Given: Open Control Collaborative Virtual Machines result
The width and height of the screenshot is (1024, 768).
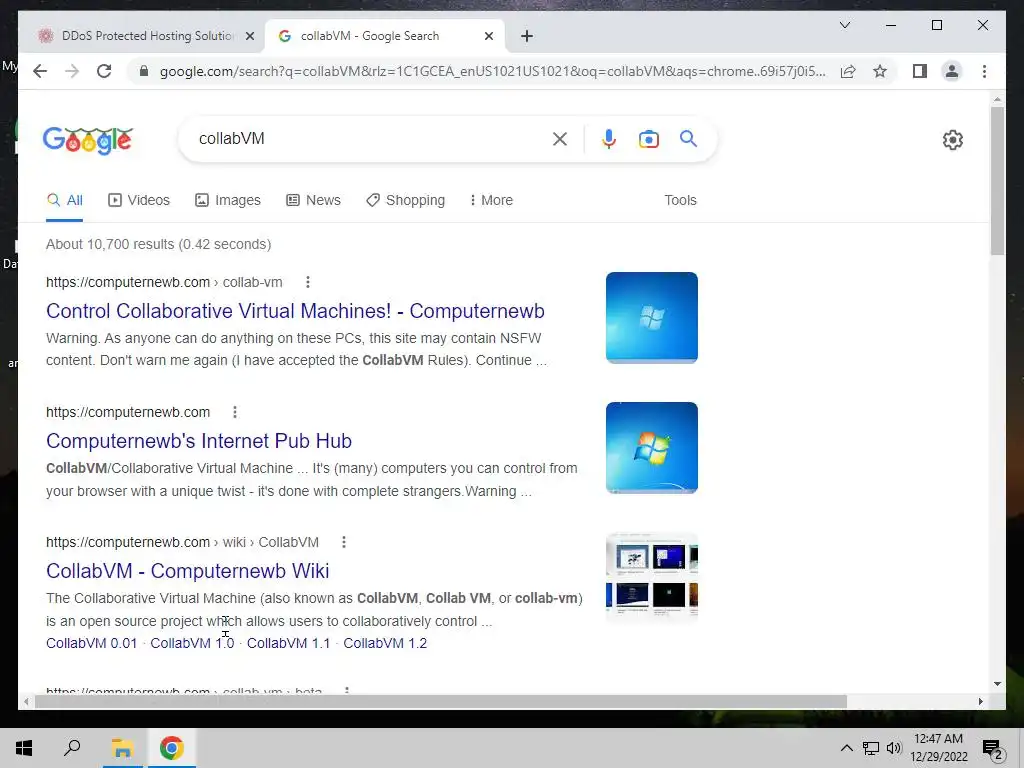Looking at the screenshot, I should coord(295,311).
